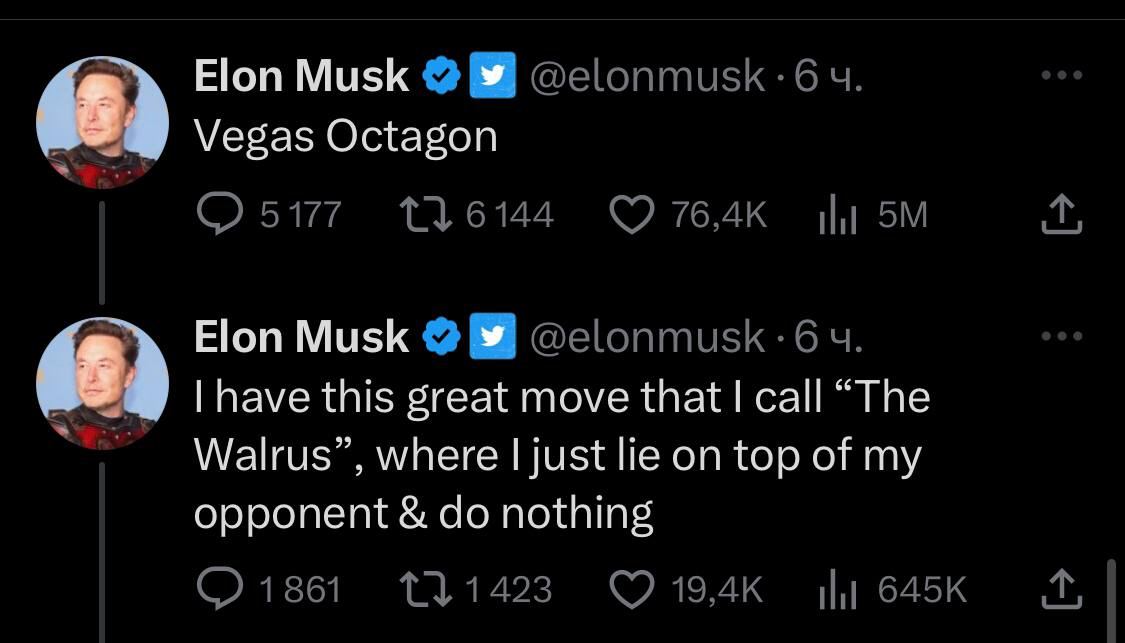Like the "Vegas Octagon" tweet
Image resolution: width=1125 pixels, height=643 pixels.
point(631,215)
